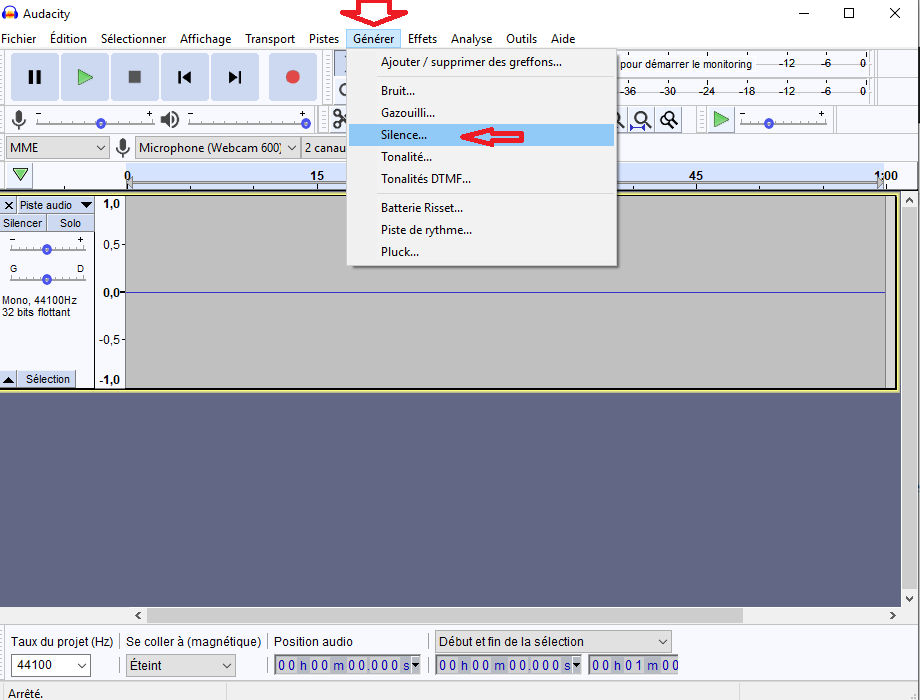The width and height of the screenshot is (920, 700).
Task: Open the Effets menu
Action: click(x=422, y=39)
